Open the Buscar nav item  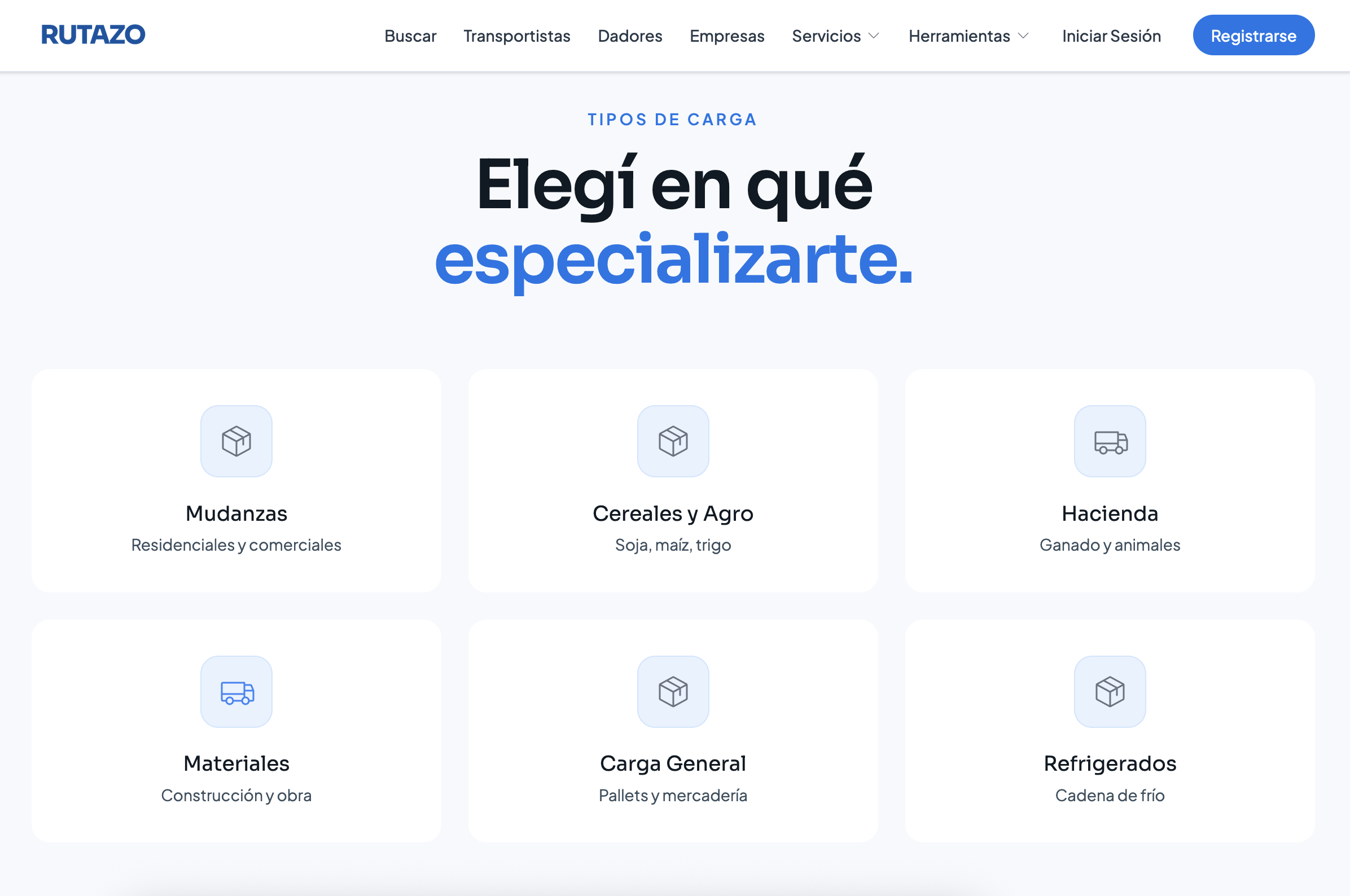[410, 36]
